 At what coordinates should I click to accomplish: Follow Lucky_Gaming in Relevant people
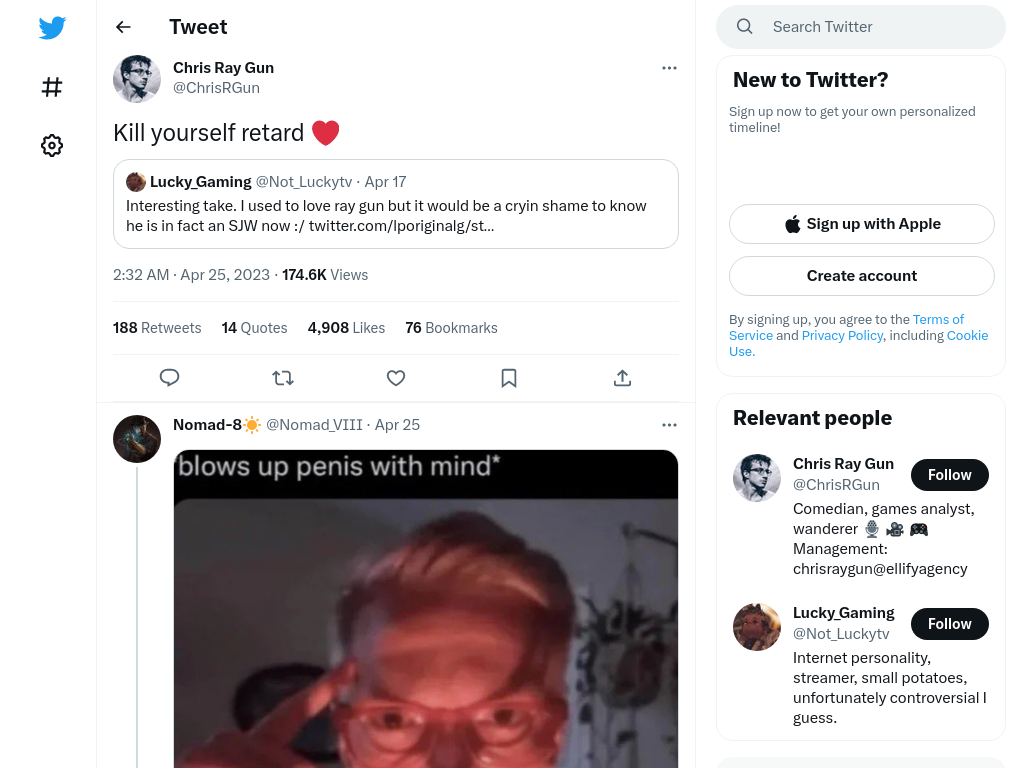point(950,624)
